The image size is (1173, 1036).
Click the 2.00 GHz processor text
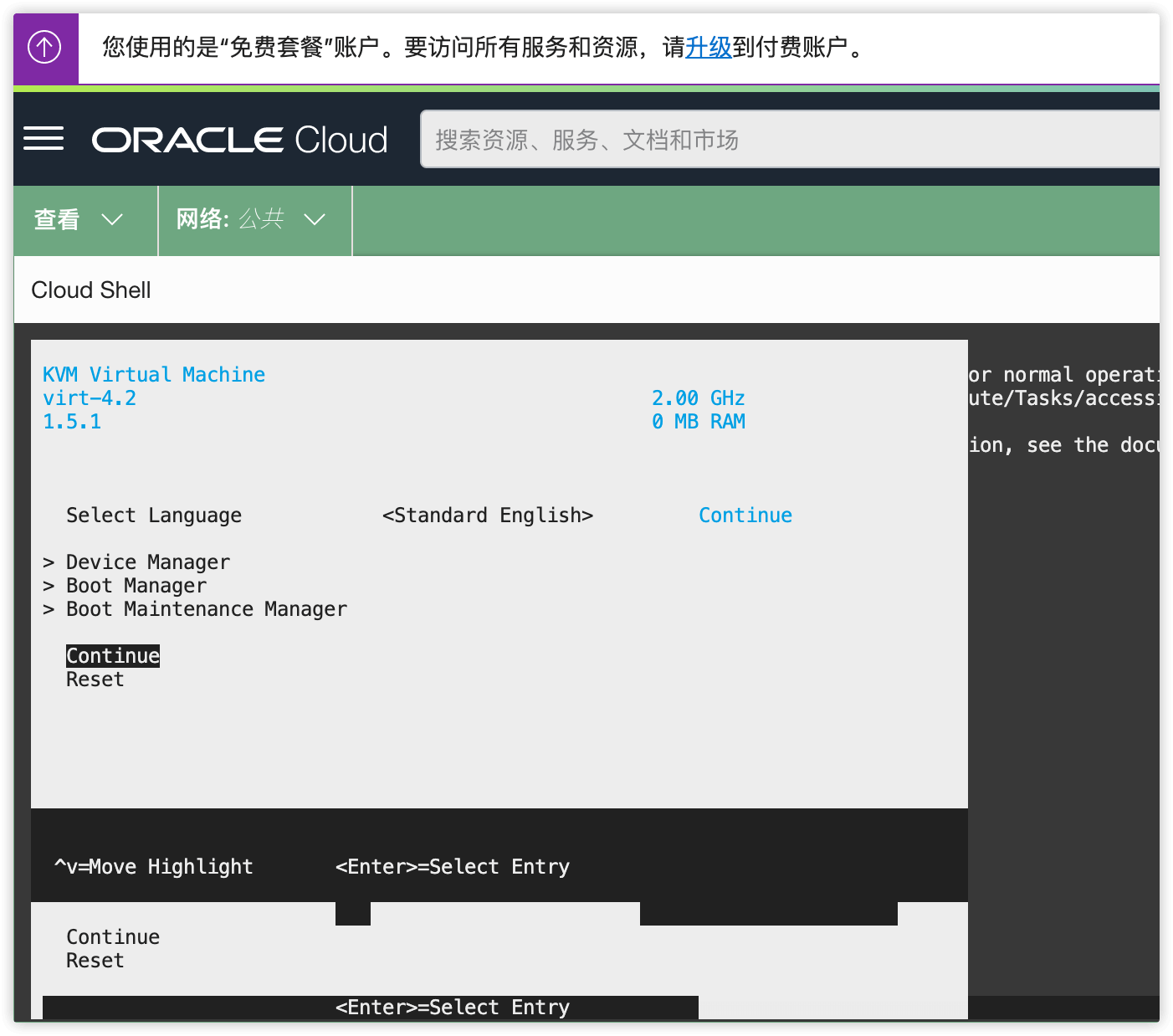pos(698,398)
